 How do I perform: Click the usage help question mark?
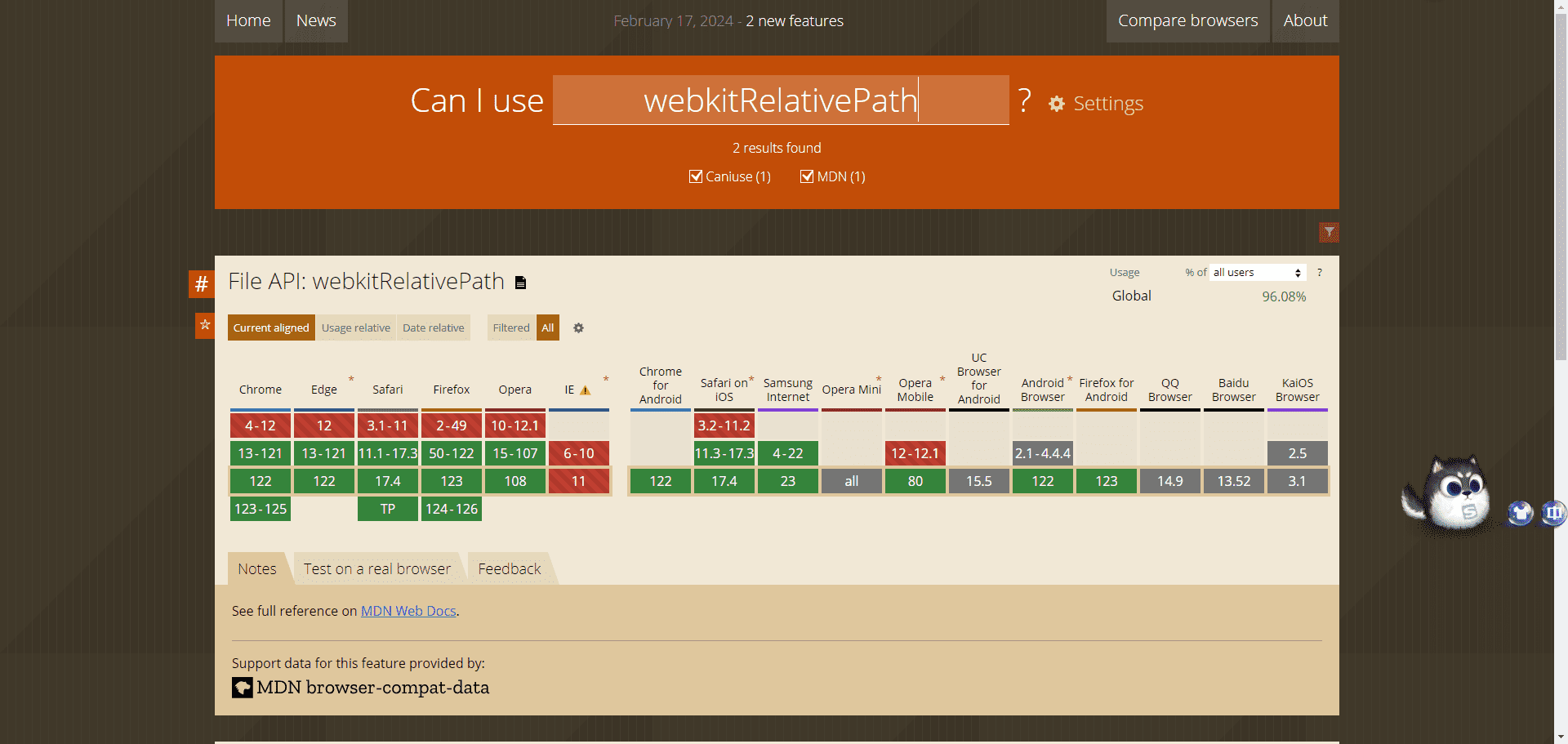click(1319, 273)
